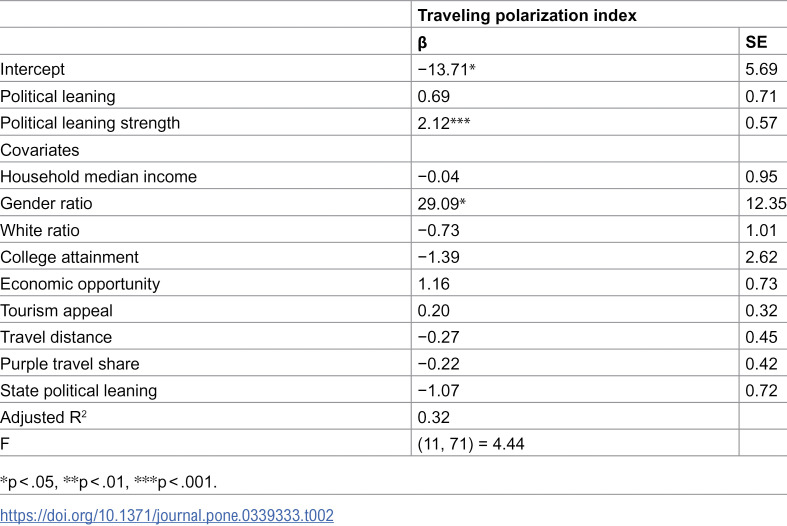Screen dimensions: 787x526
Task: Click the β column header
Action: 422,43
